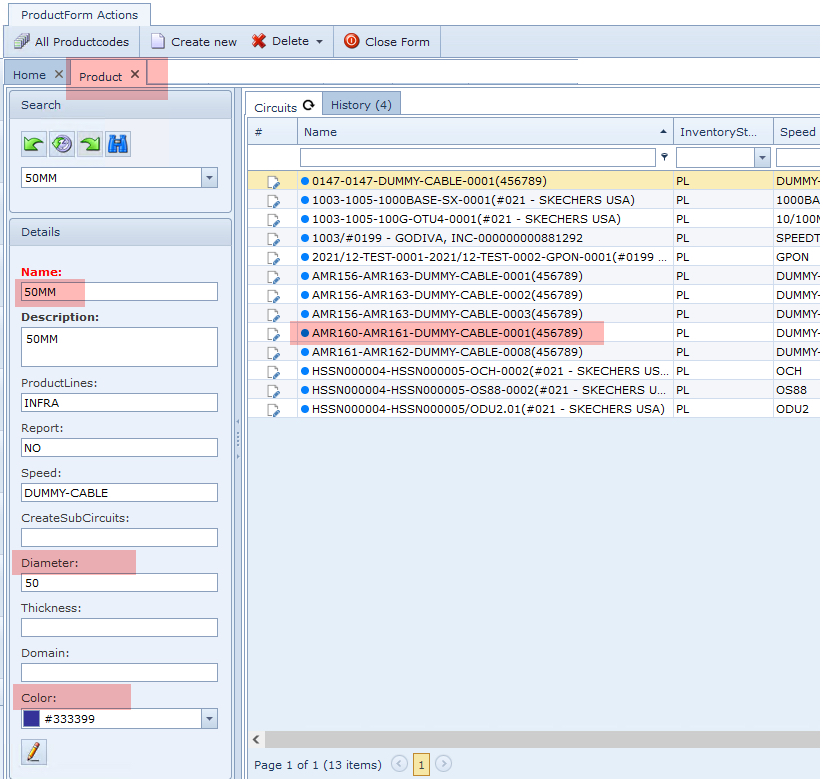Screen dimensions: 823x779
Task: Click the #333399 color swatch
Action: click(32, 719)
